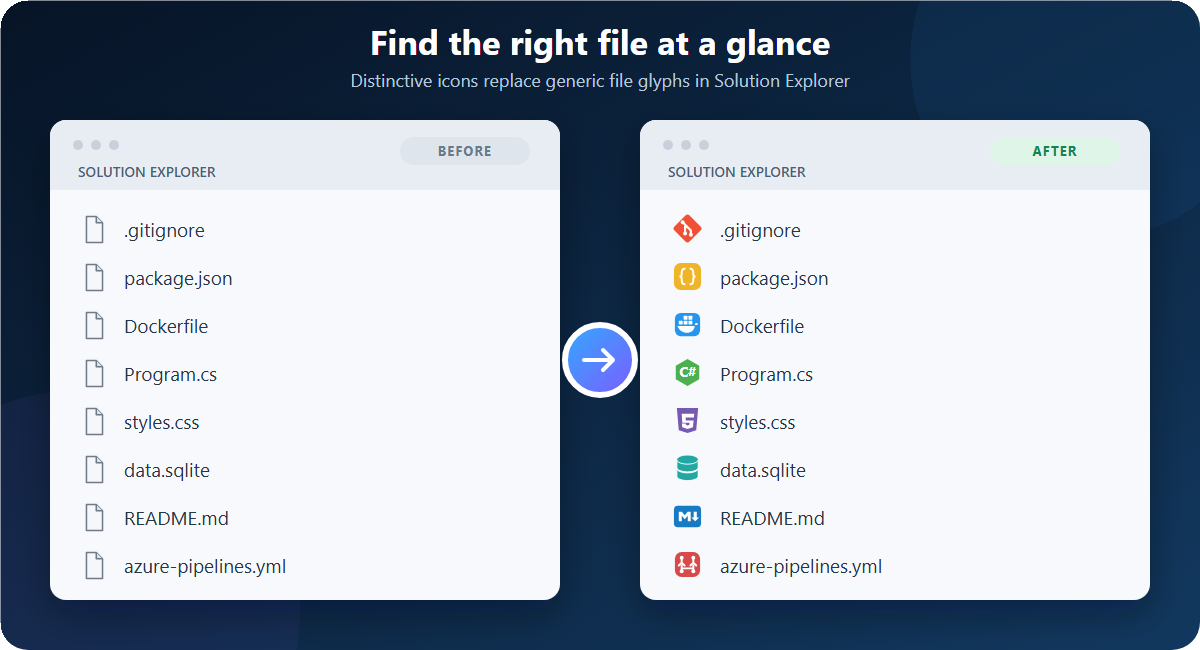The width and height of the screenshot is (1200, 650).
Task: Select Dockerfile text in Before panel
Action: pyautogui.click(x=166, y=327)
